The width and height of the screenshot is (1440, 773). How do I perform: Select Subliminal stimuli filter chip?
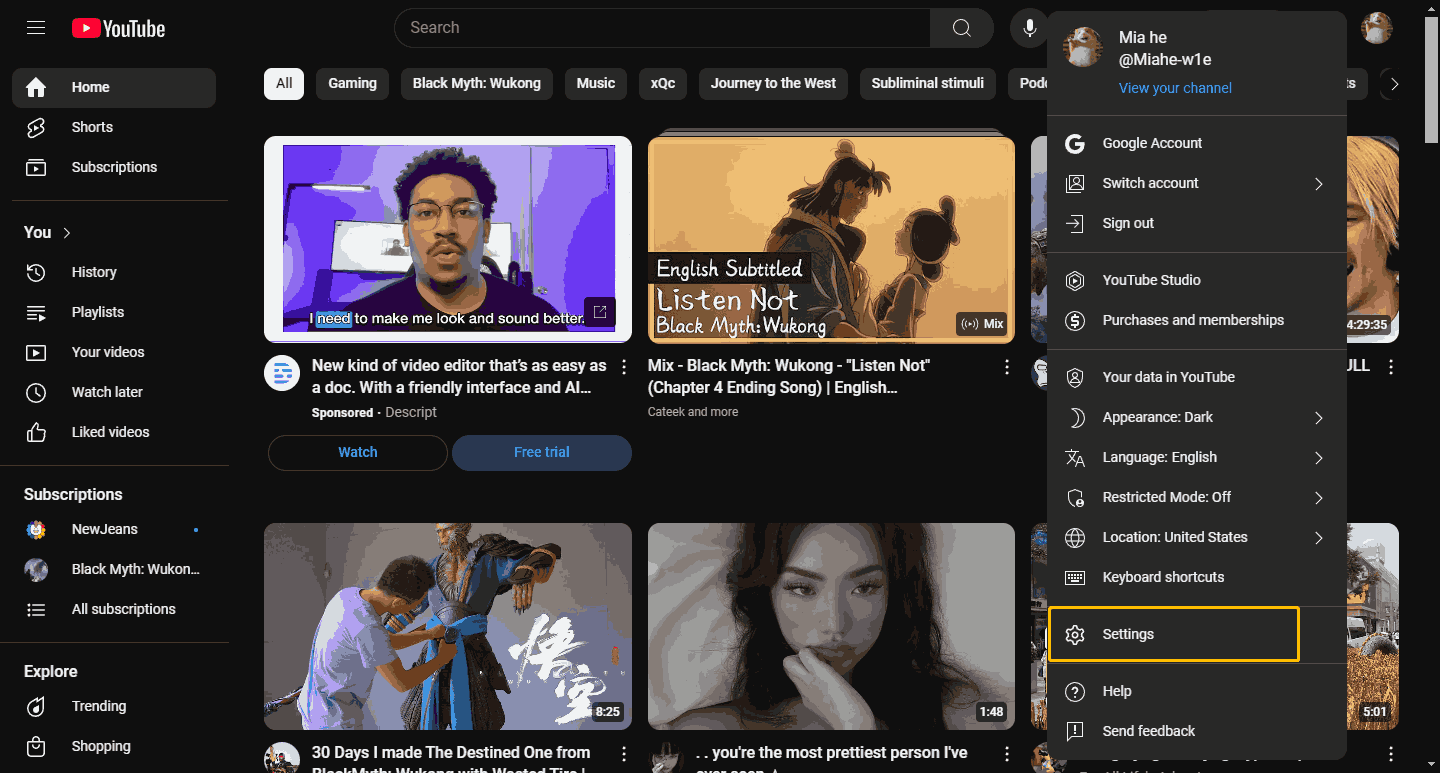point(928,84)
